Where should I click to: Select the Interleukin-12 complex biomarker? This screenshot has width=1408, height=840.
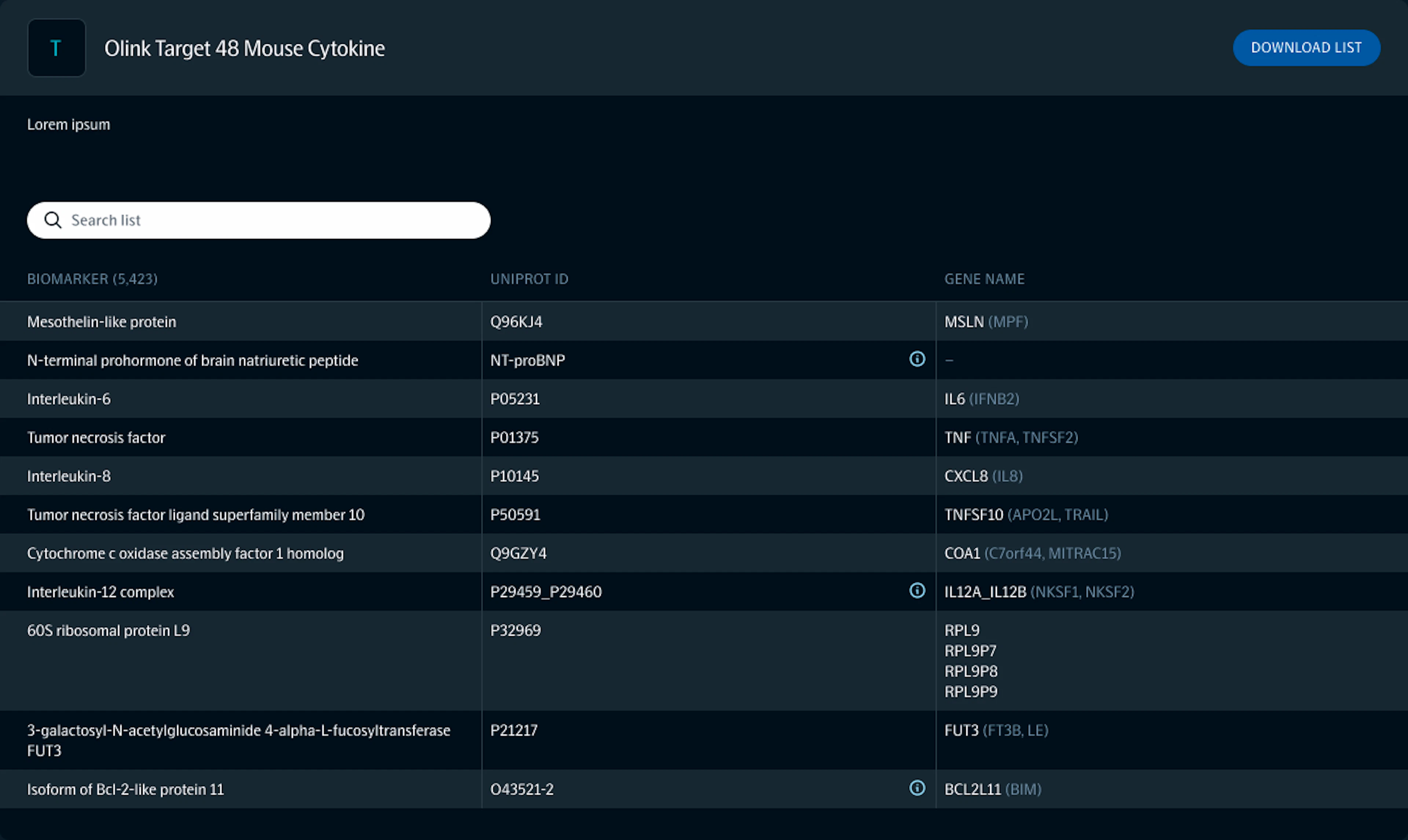pos(101,592)
